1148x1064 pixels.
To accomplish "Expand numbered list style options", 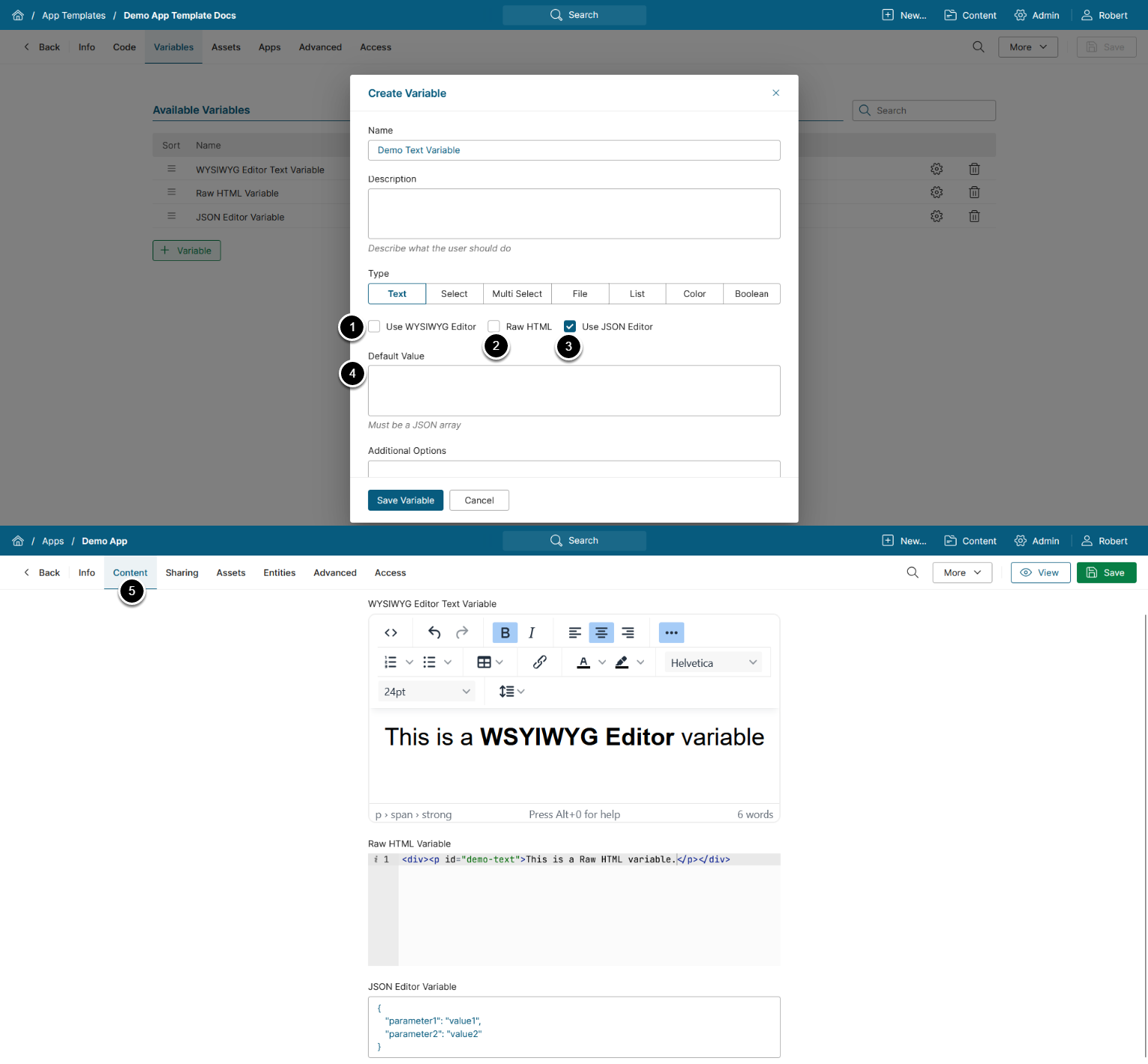I will coord(409,662).
